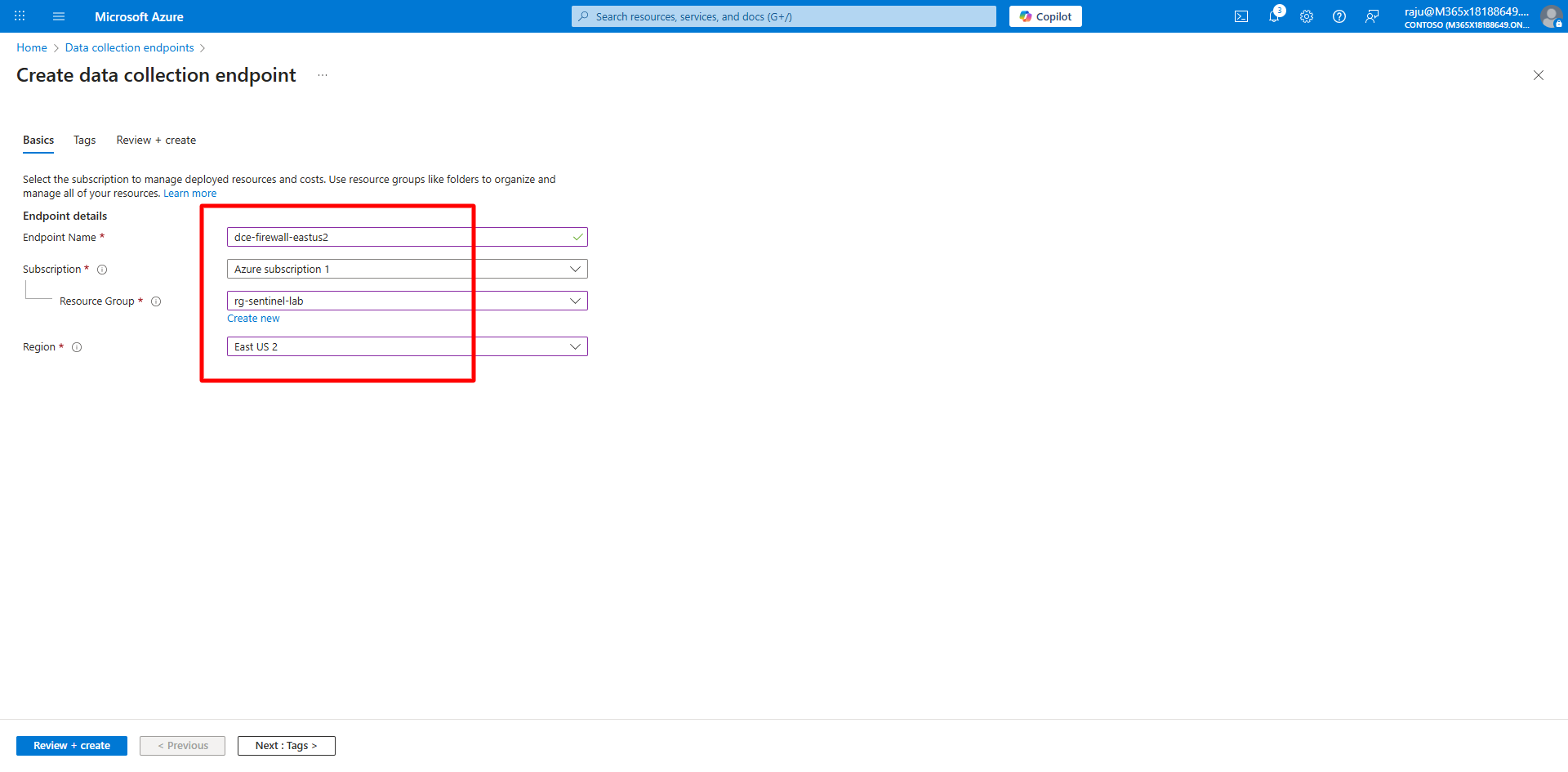Open Cloud Shell from the top bar

[1241, 16]
